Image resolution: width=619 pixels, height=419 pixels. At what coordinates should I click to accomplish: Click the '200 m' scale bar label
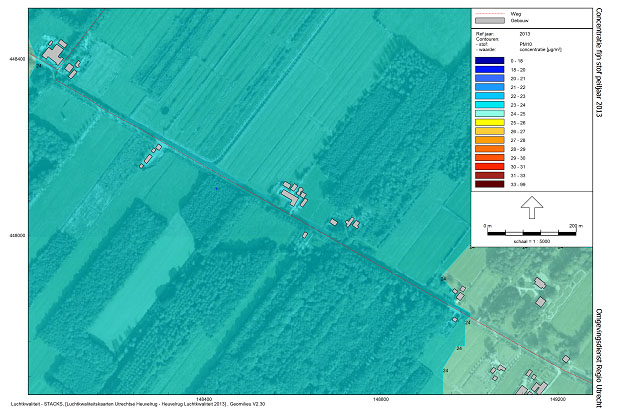pyautogui.click(x=576, y=226)
